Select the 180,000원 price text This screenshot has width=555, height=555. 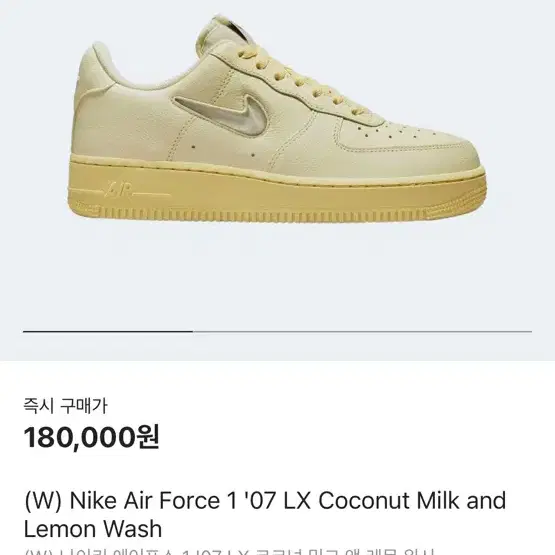click(91, 437)
